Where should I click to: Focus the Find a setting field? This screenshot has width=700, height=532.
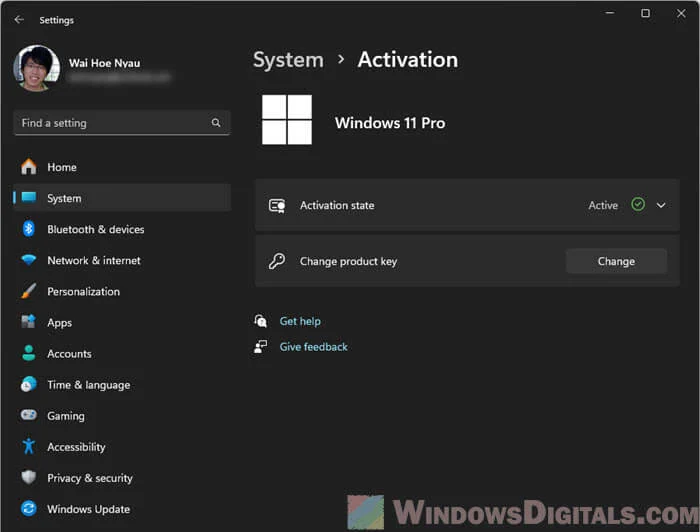[122, 123]
